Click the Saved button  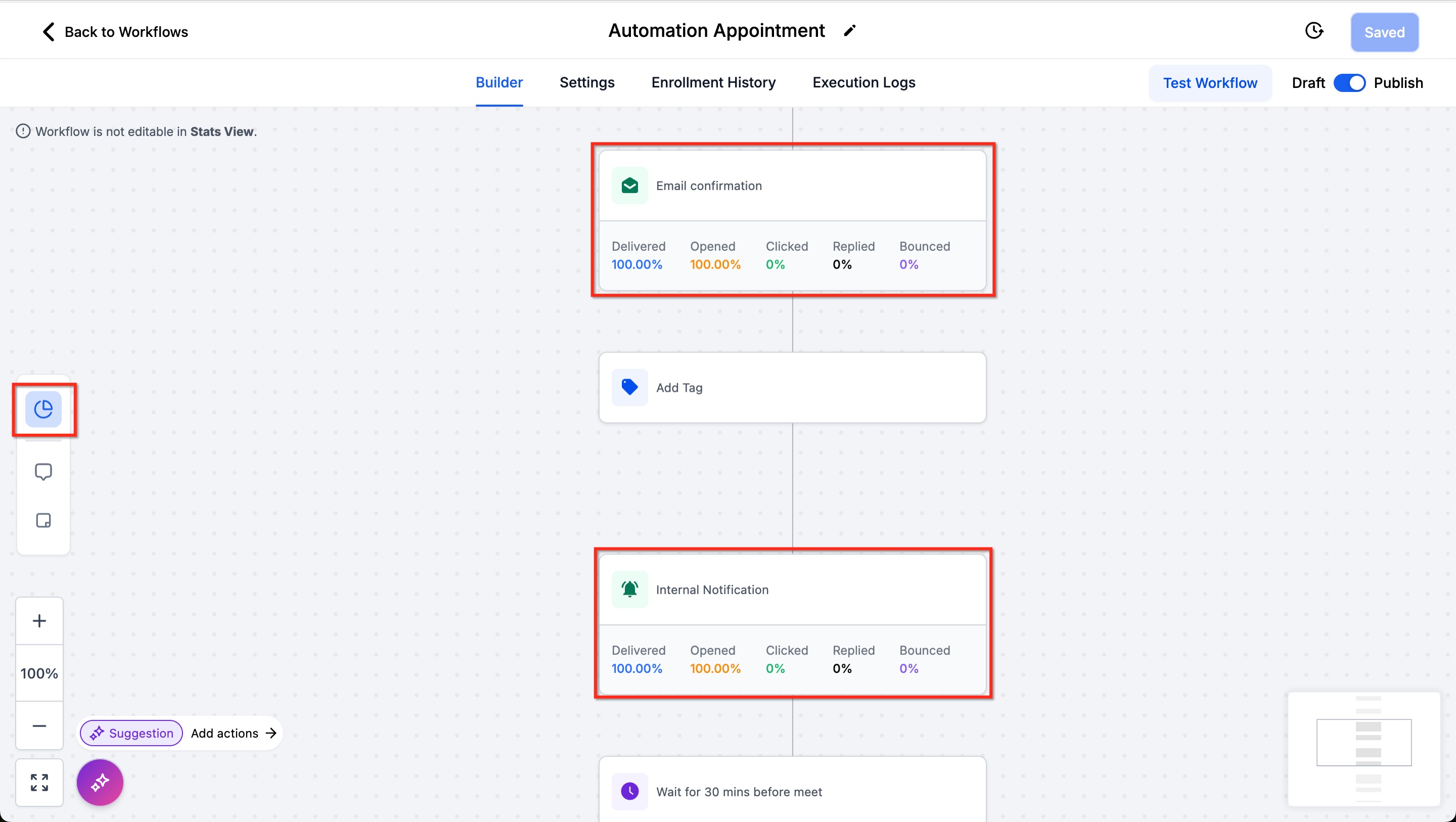tap(1384, 32)
